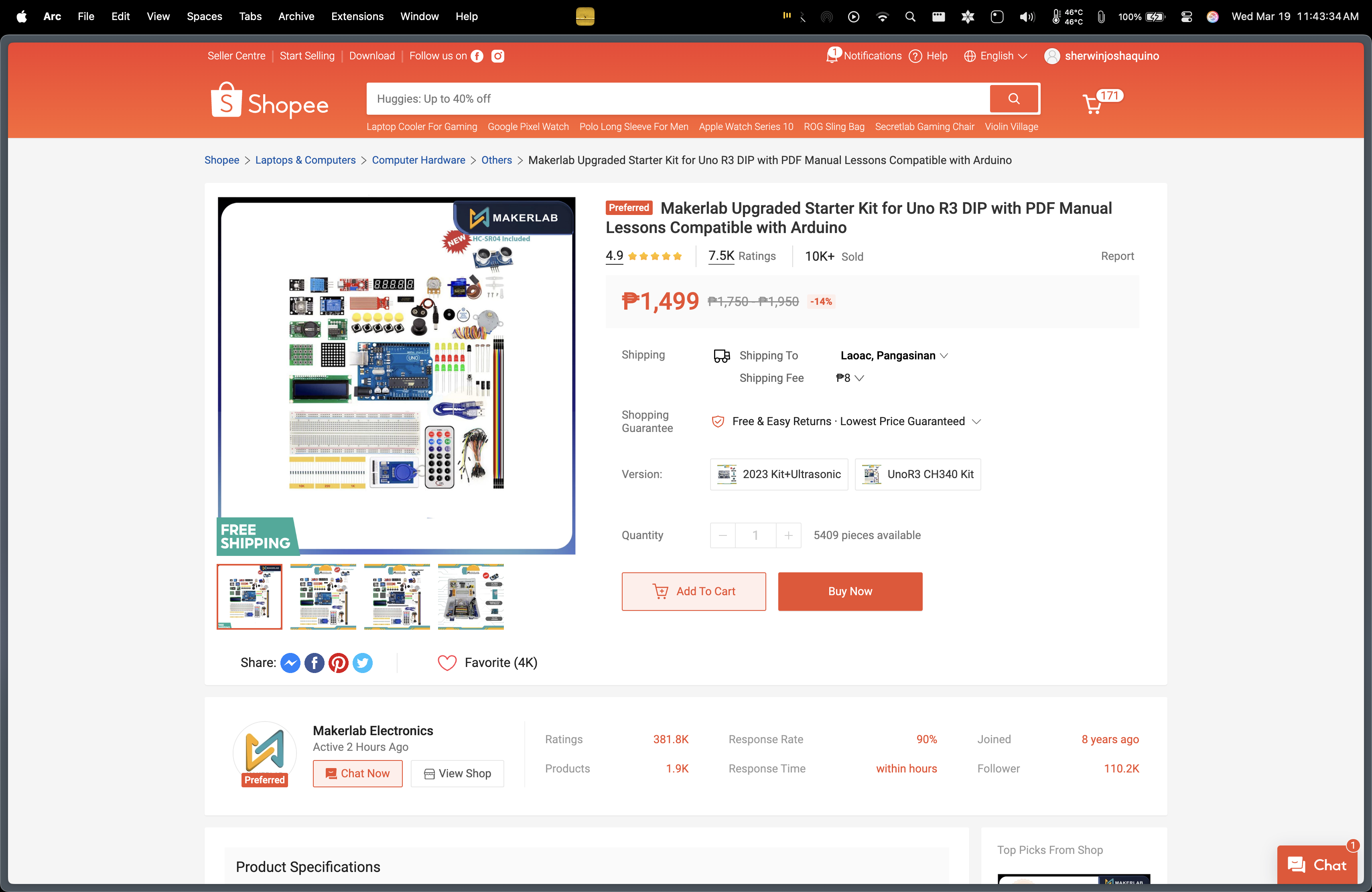Click the Shopping Guarantee shield icon

(x=718, y=422)
